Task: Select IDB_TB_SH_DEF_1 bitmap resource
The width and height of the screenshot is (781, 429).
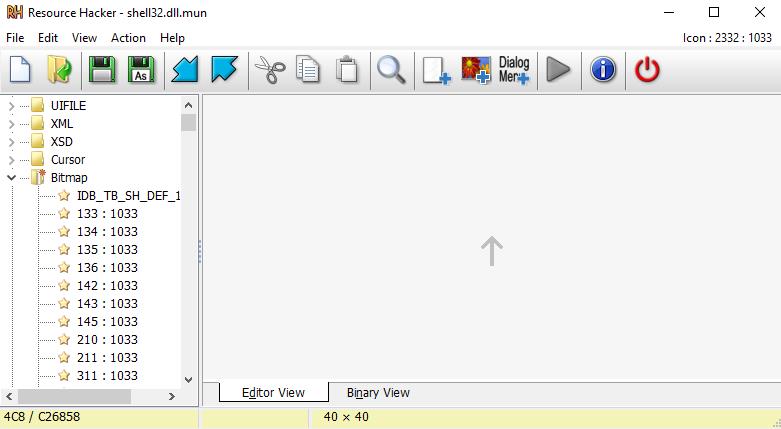Action: tap(129, 196)
